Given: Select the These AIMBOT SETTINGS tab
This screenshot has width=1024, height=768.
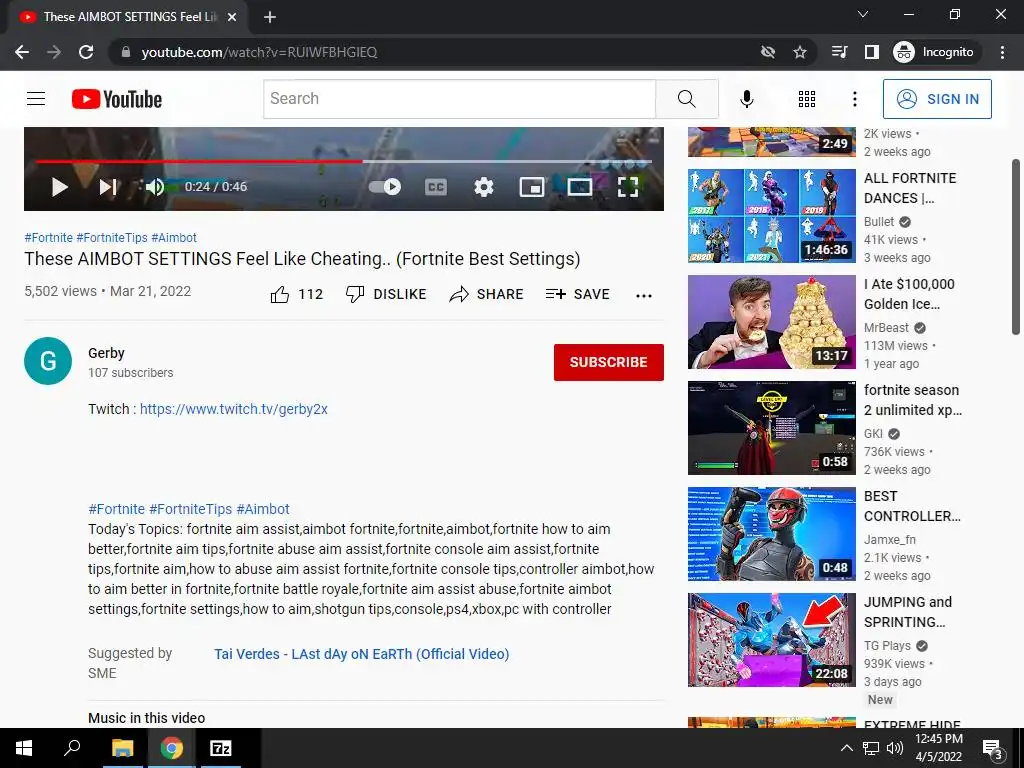Looking at the screenshot, I should 127,18.
